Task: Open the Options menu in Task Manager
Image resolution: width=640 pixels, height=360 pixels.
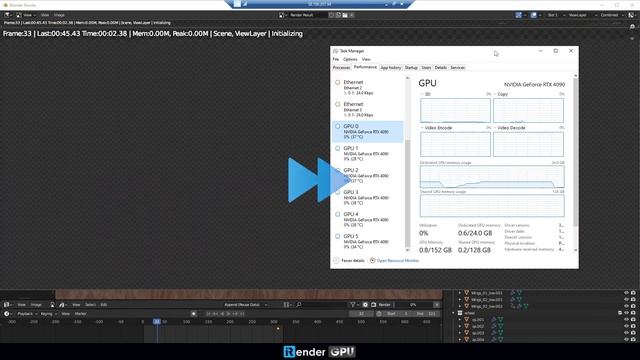Action: click(350, 60)
